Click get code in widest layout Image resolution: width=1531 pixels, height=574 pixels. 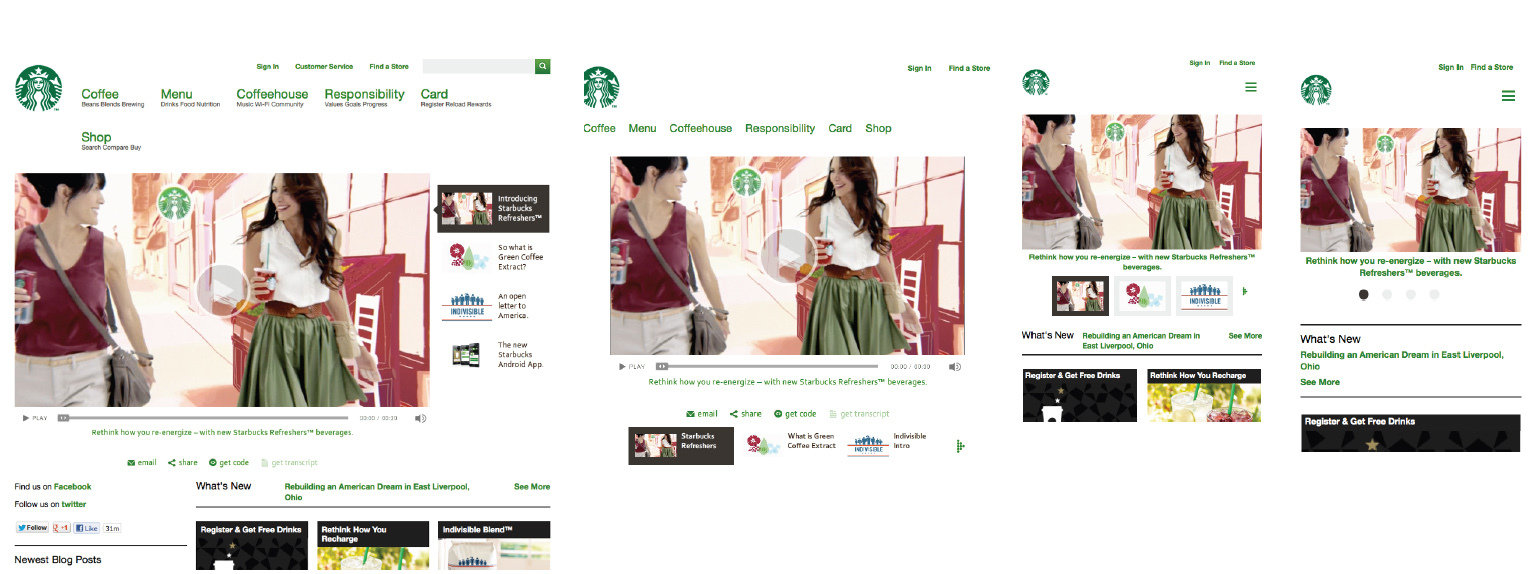(229, 462)
